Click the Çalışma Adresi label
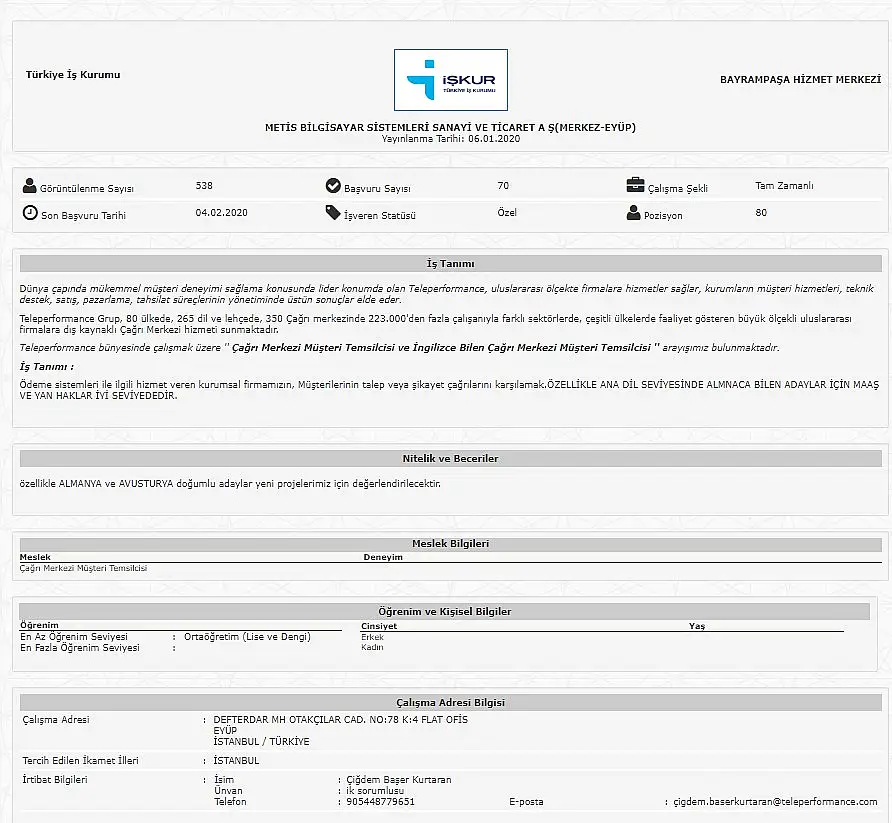 (x=56, y=719)
